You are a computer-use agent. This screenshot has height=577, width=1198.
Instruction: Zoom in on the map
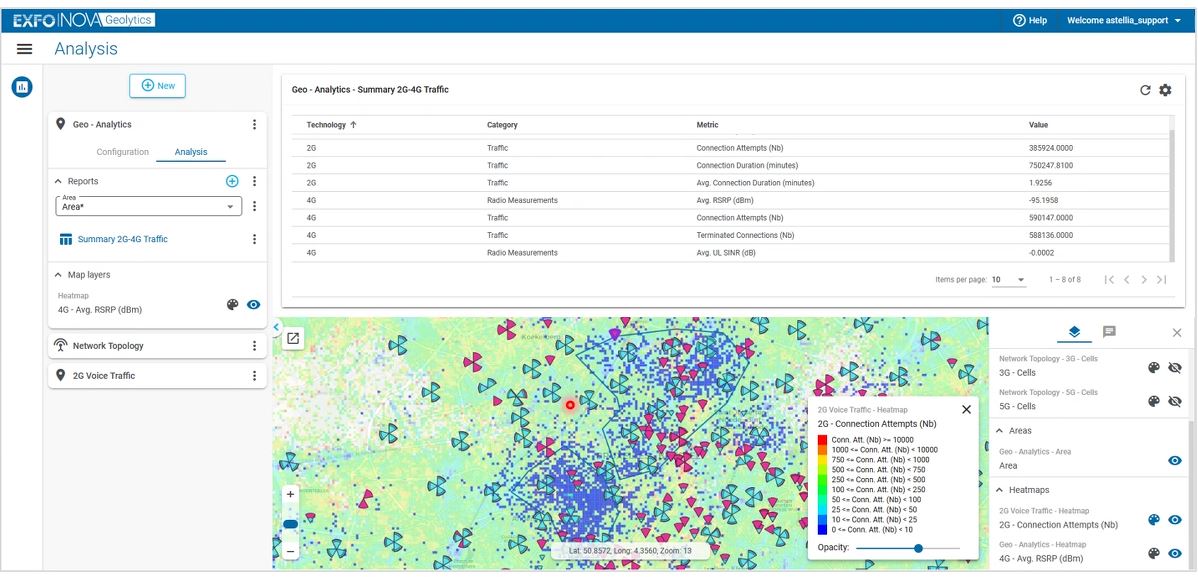coord(291,494)
